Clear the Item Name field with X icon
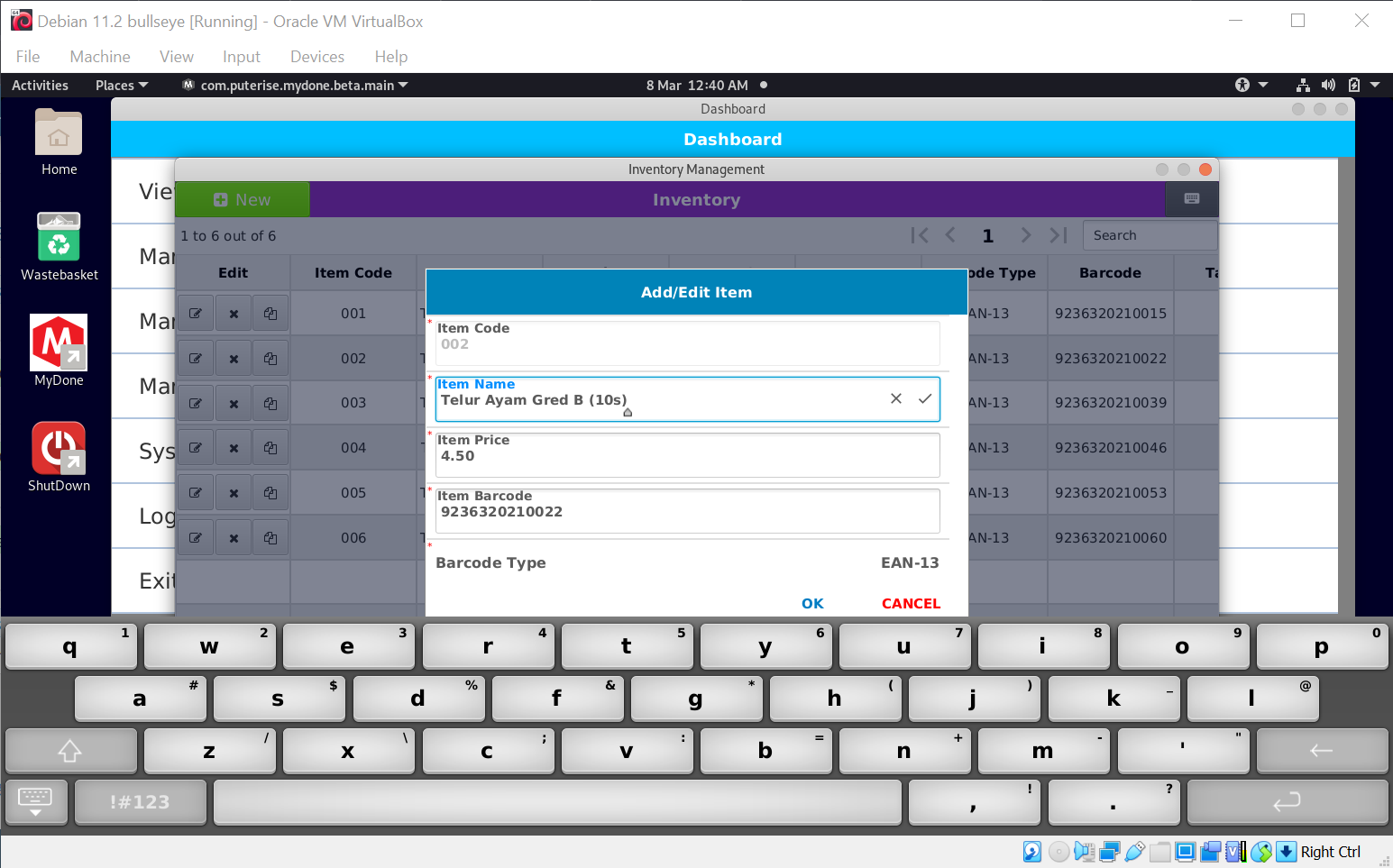The image size is (1393, 868). 896,398
